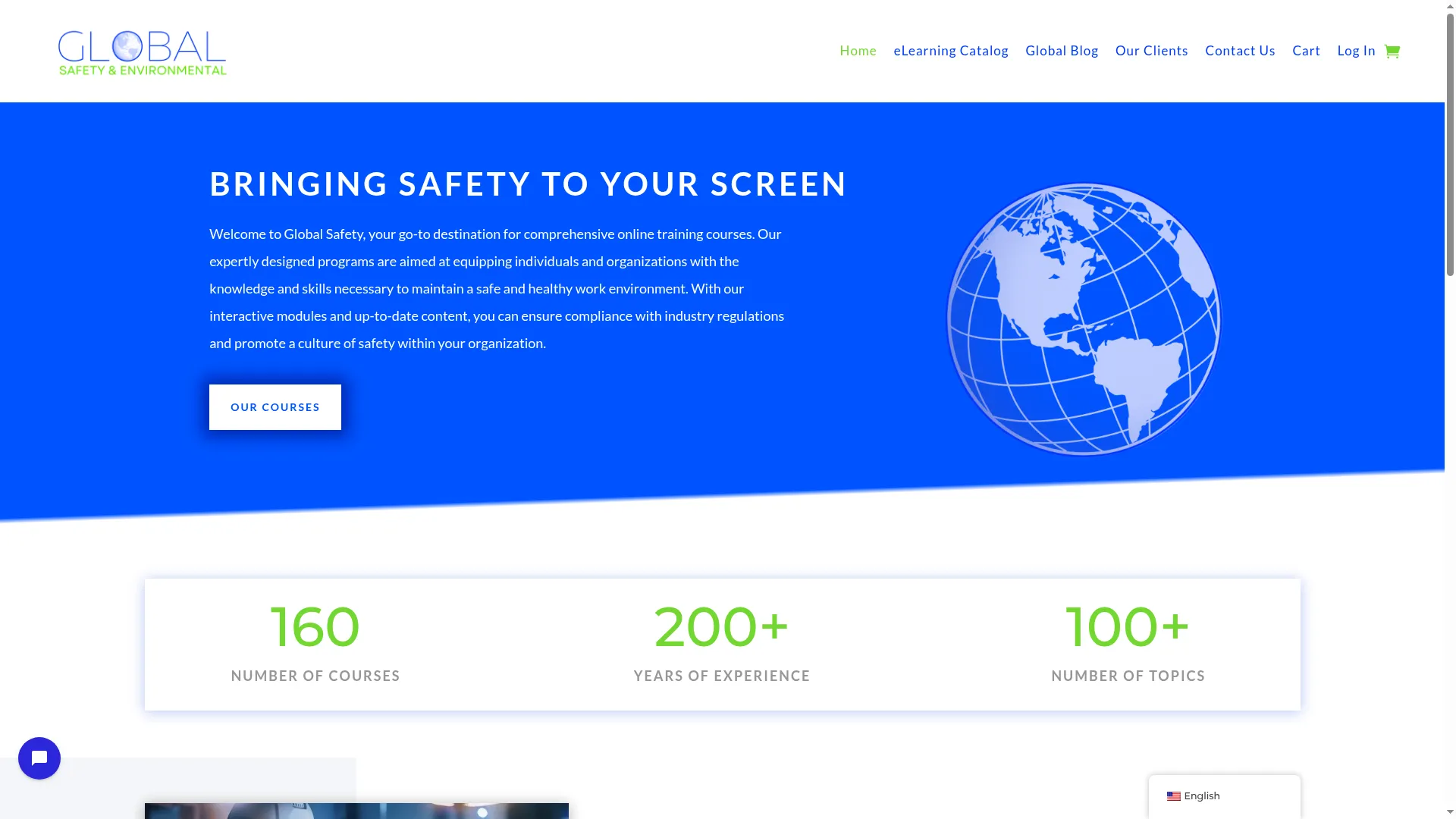Click the OUR COURSES button
1456x819 pixels.
coord(275,407)
